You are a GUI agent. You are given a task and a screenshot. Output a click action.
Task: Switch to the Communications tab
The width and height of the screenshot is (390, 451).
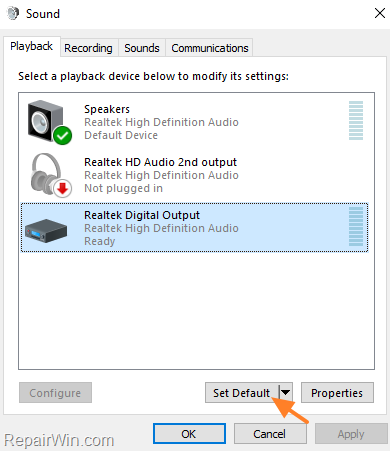[210, 48]
